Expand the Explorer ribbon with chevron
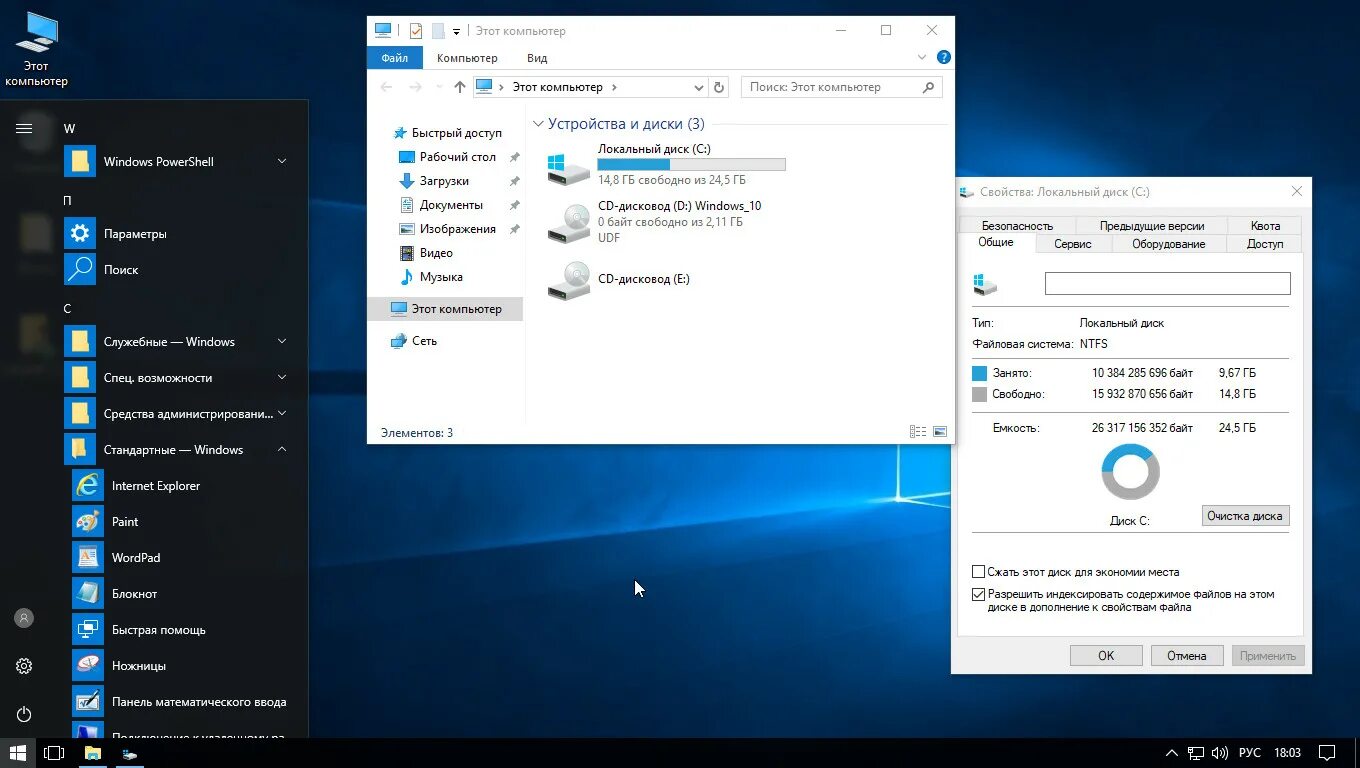 point(922,58)
